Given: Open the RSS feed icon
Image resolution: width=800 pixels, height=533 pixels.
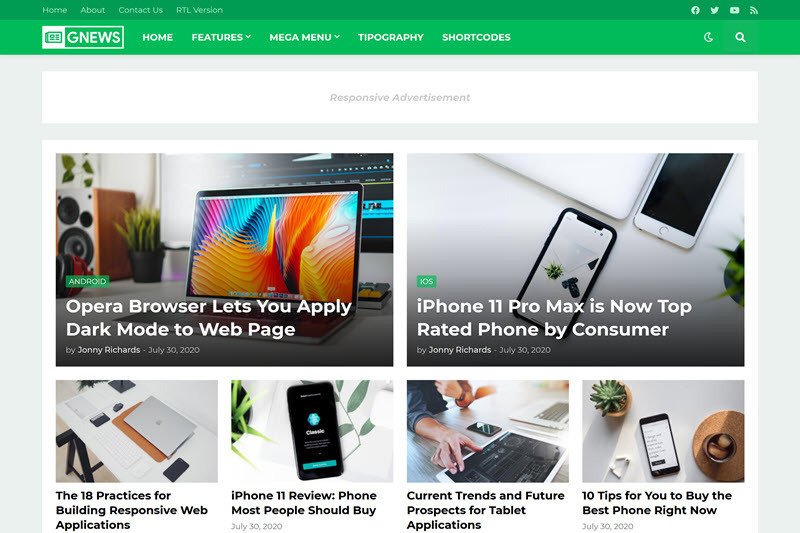Looking at the screenshot, I should coord(754,10).
